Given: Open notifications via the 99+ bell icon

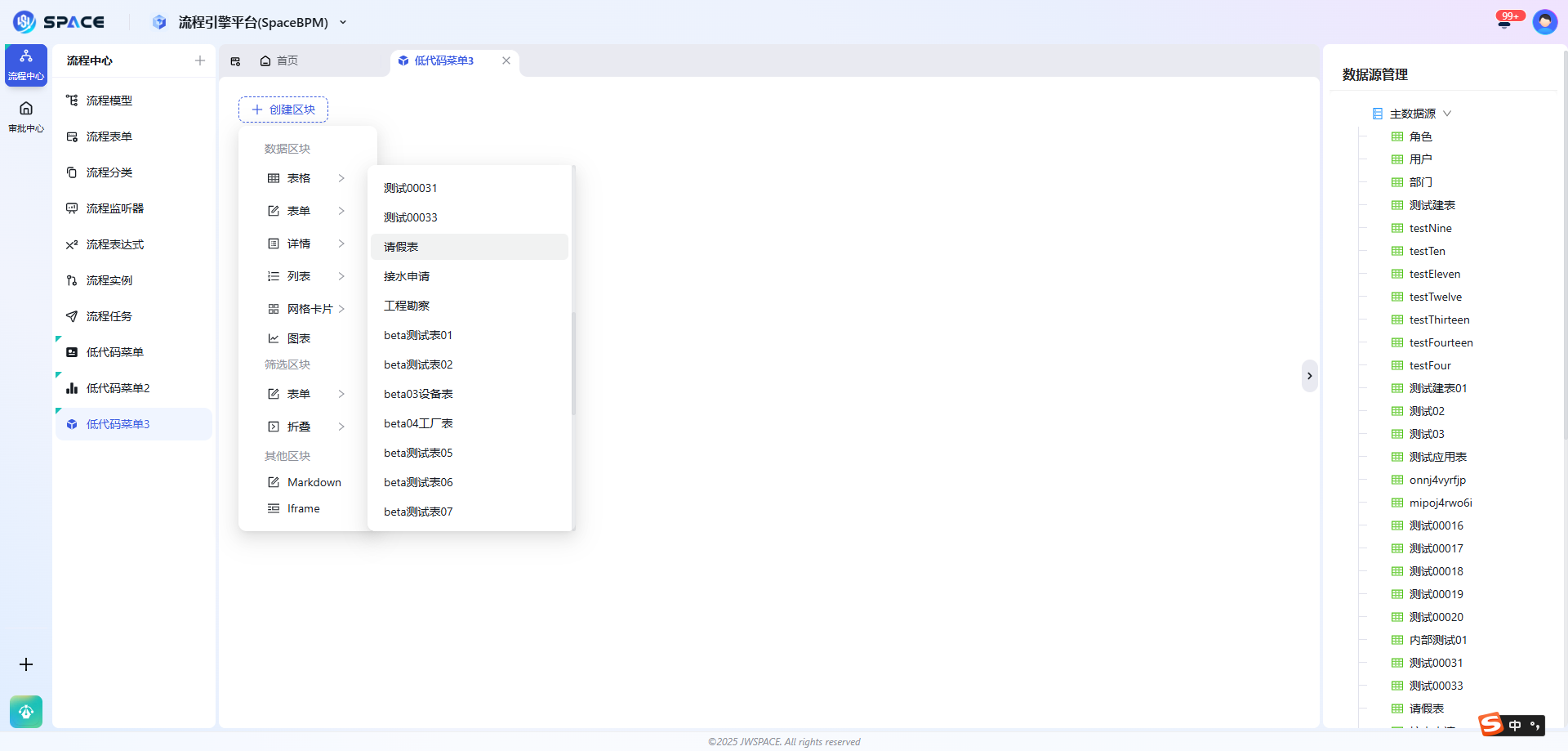Looking at the screenshot, I should tap(1505, 21).
